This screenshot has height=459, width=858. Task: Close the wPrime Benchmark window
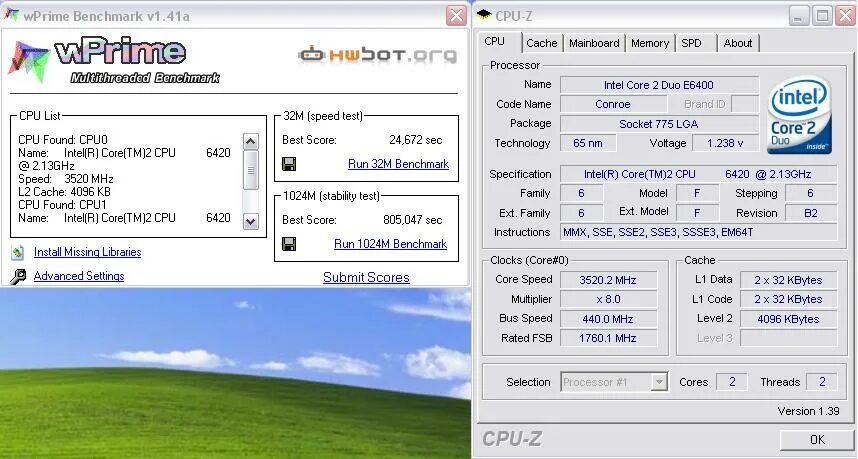tap(456, 16)
